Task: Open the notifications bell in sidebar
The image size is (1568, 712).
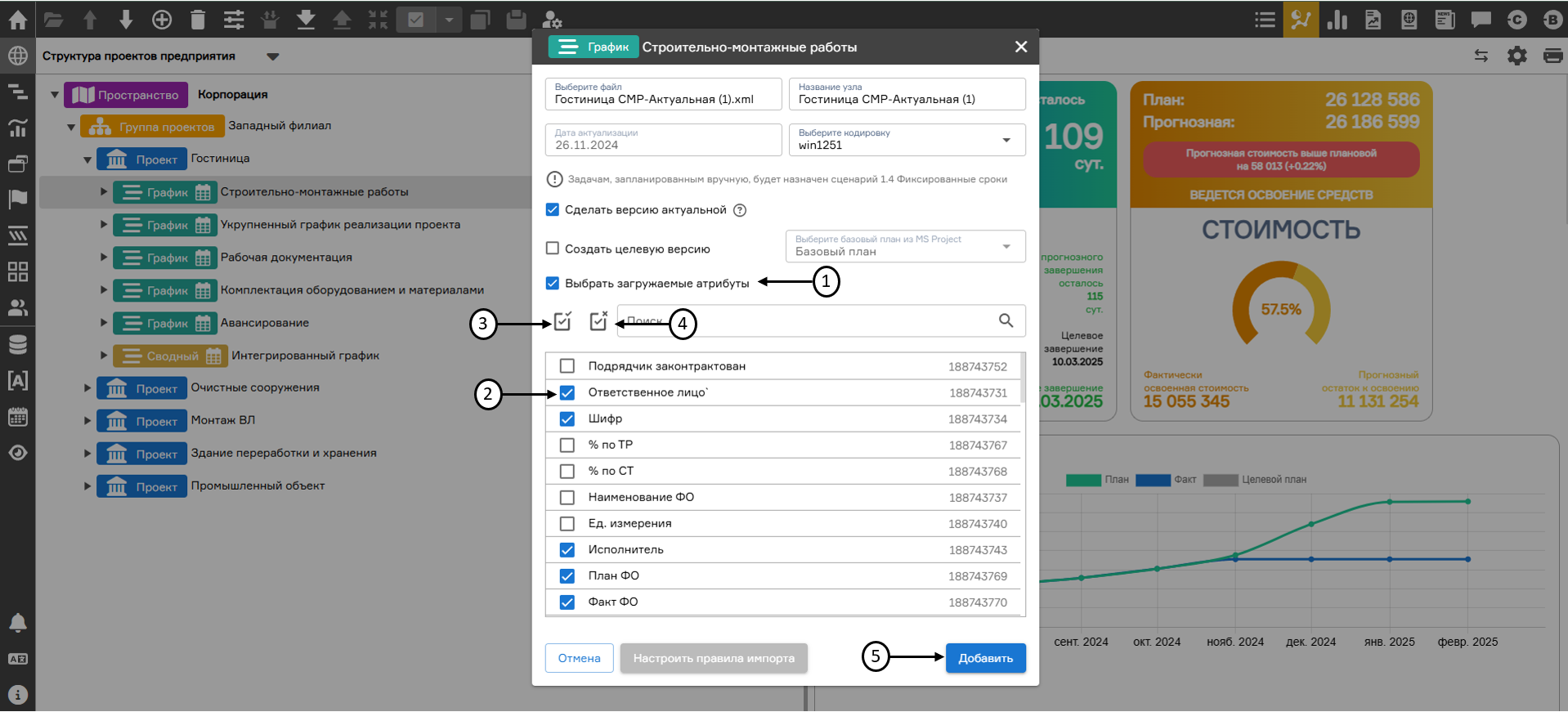Action: (x=17, y=623)
